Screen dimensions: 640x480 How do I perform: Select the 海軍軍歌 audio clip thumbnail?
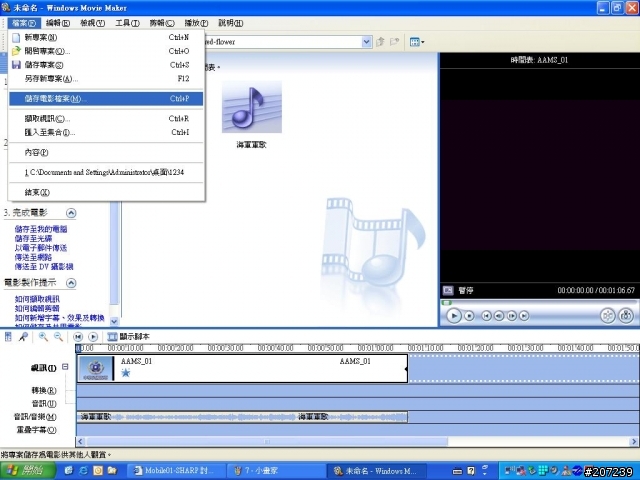(251, 107)
